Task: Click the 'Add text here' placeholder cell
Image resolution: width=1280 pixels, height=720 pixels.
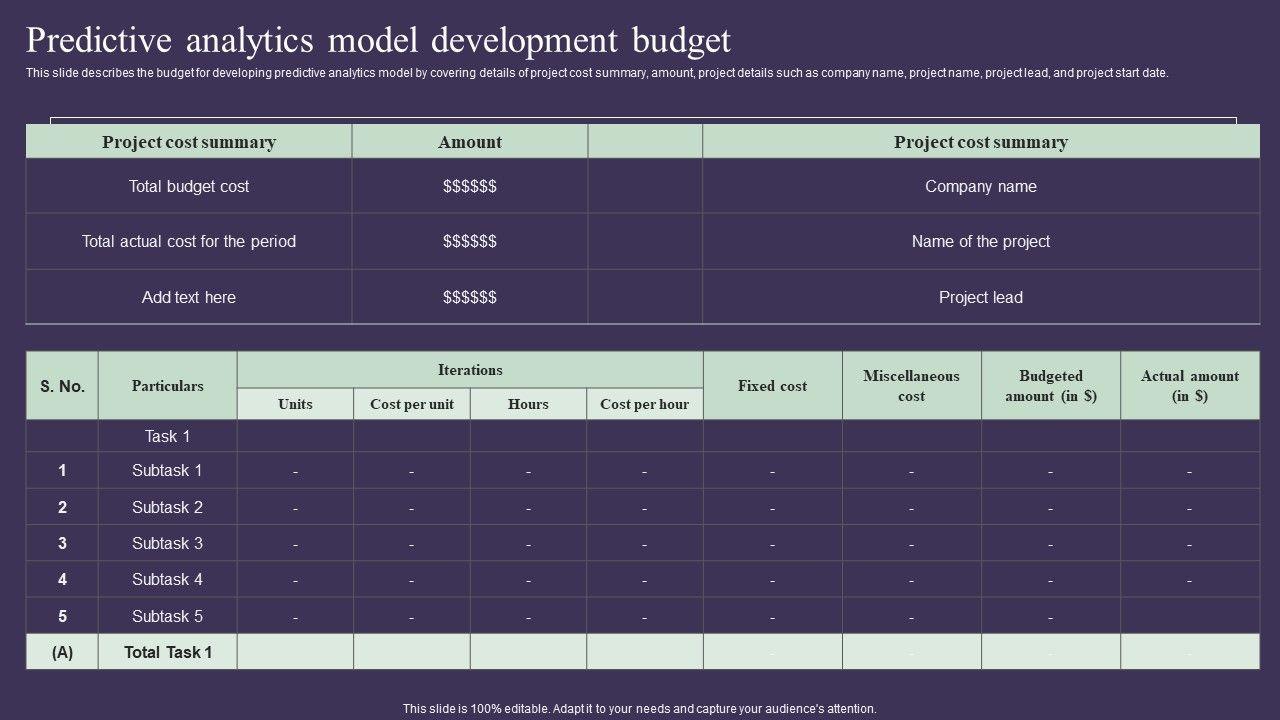Action: click(189, 297)
